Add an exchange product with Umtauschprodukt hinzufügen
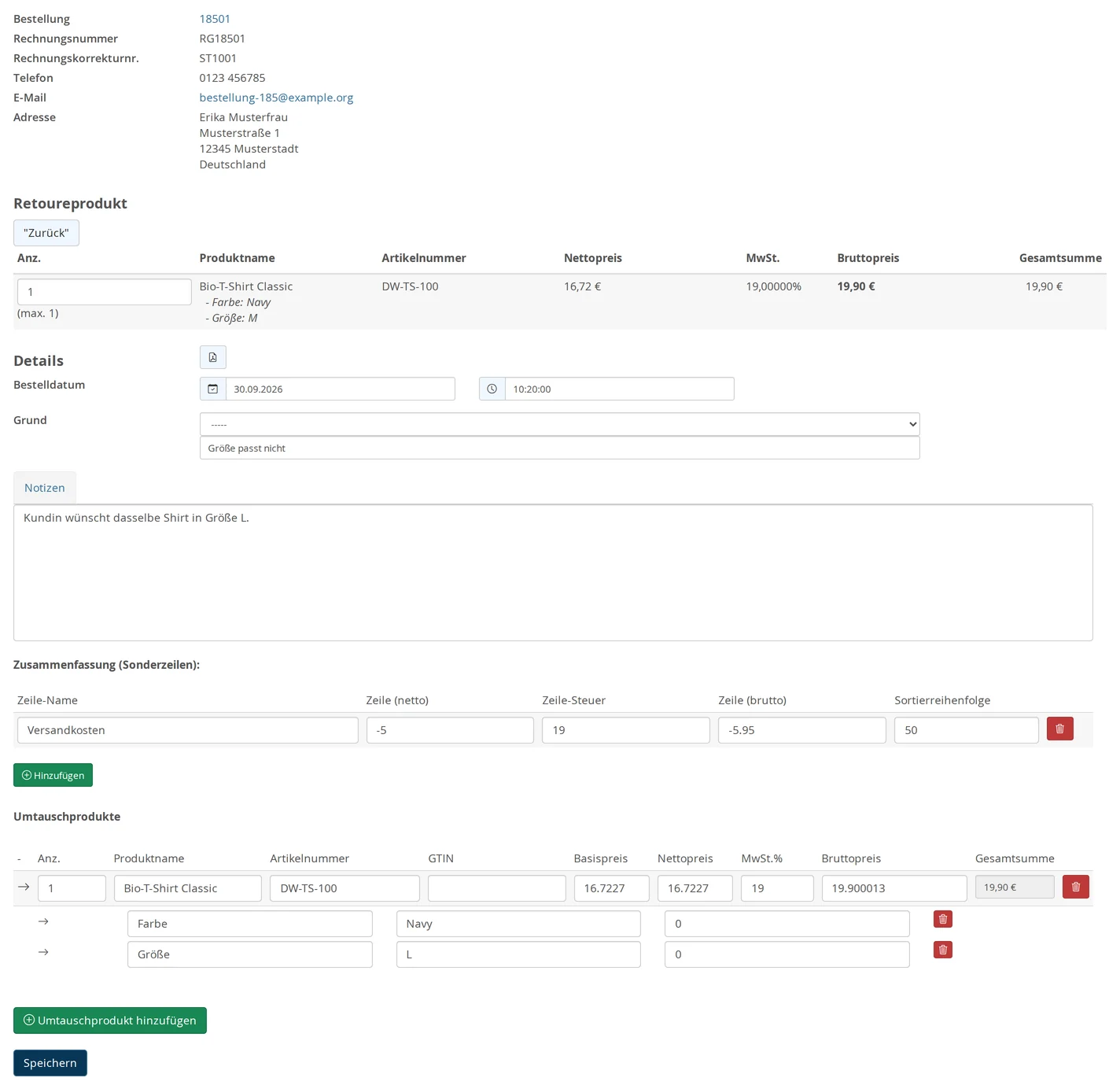1120x1085 pixels. pos(110,1020)
